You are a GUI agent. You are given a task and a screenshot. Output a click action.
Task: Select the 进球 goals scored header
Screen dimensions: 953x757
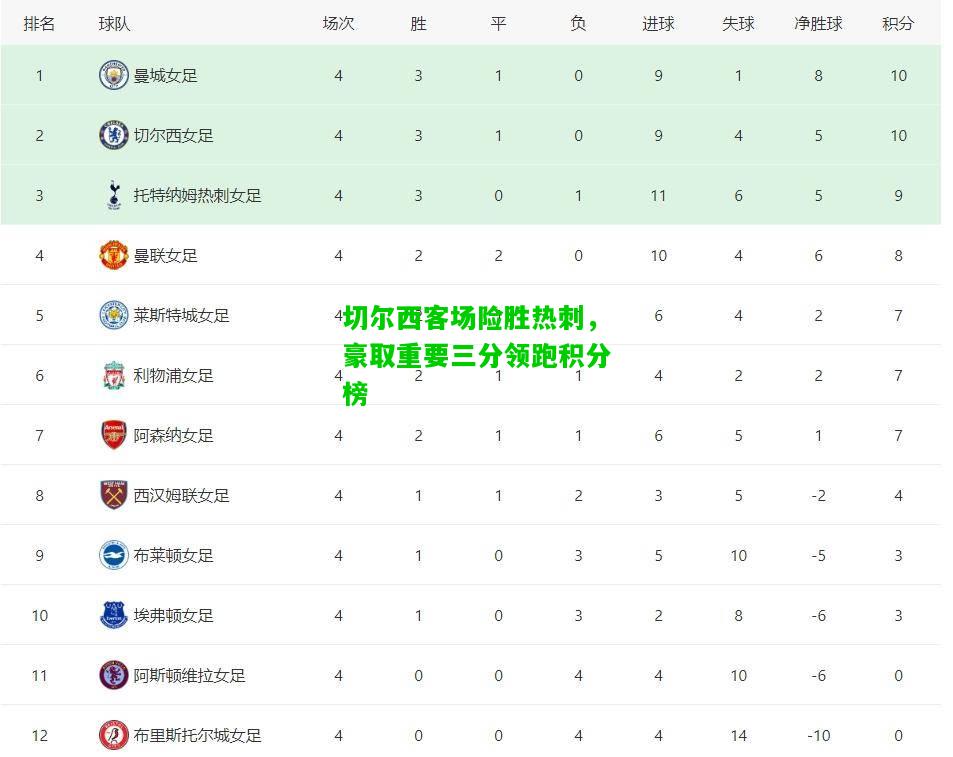coord(658,24)
